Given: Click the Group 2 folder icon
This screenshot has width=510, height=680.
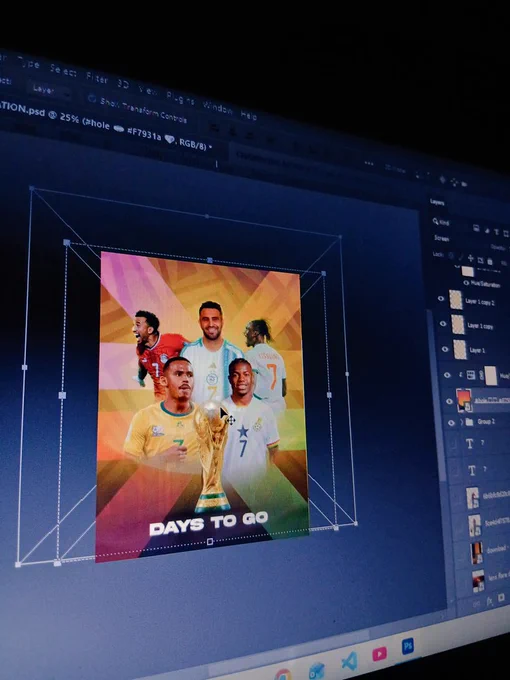Looking at the screenshot, I should 469,422.
